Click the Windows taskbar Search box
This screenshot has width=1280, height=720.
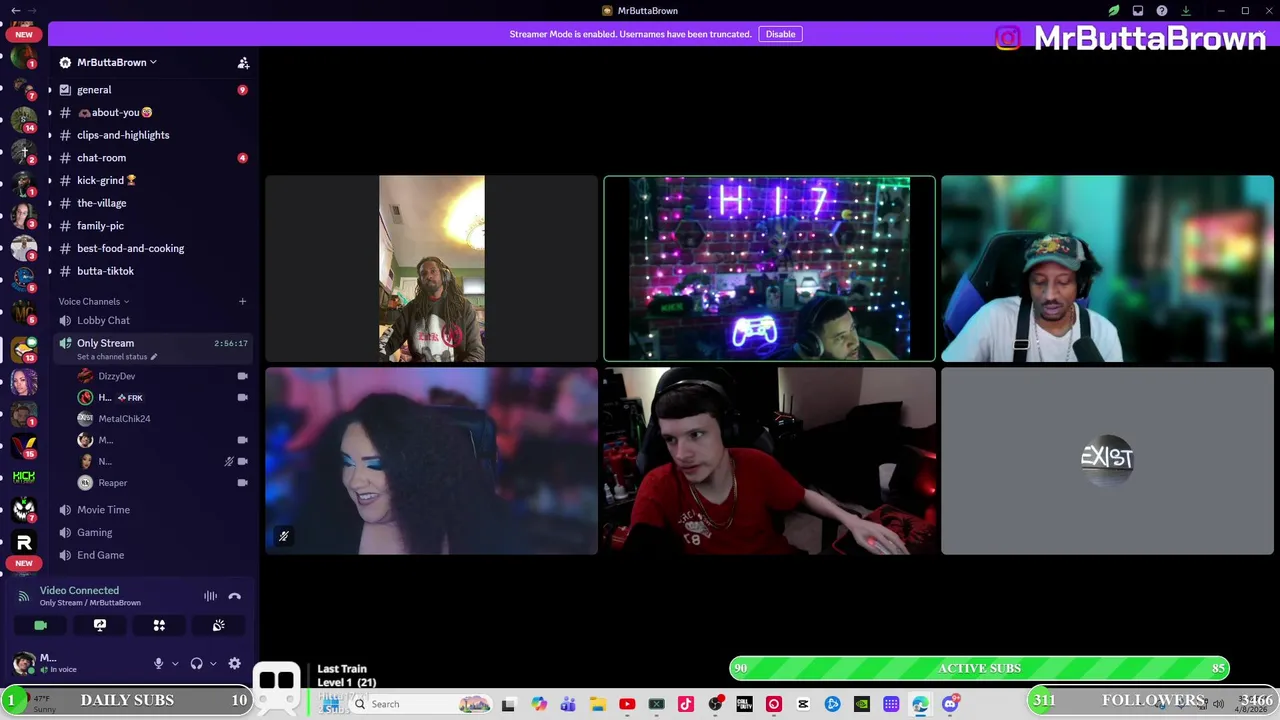click(x=421, y=704)
